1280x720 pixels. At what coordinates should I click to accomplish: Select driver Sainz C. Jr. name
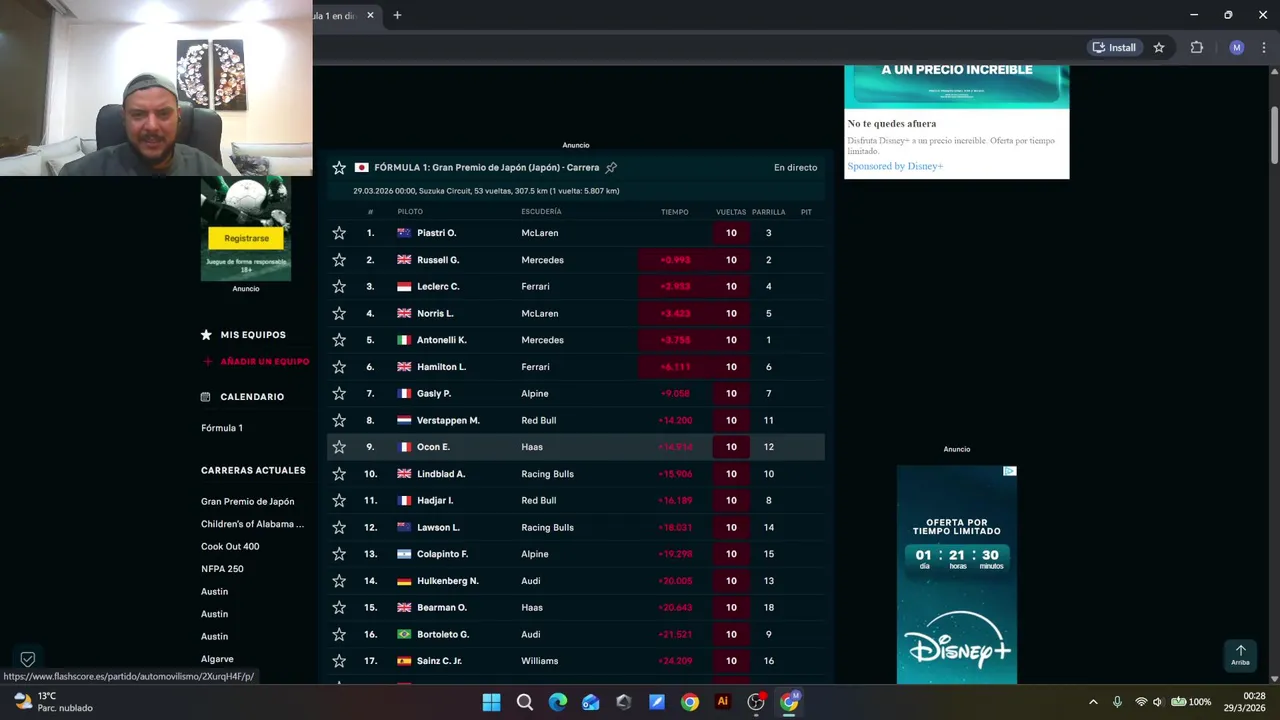(x=439, y=661)
